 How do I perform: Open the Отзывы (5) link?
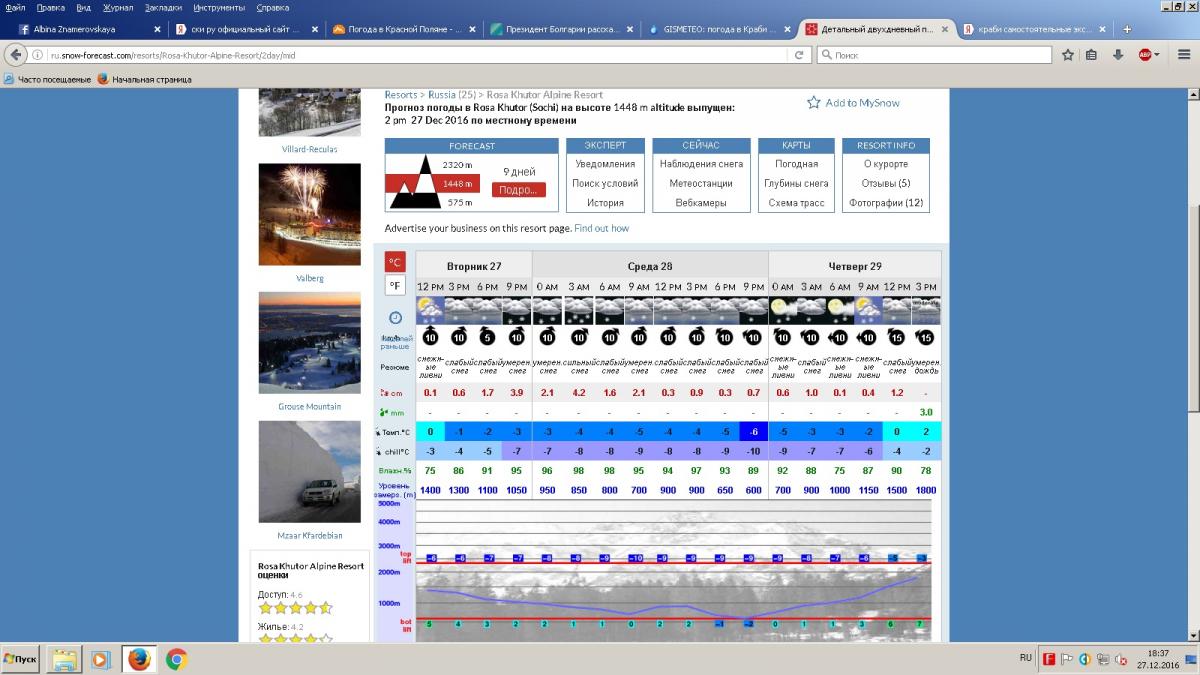886,183
